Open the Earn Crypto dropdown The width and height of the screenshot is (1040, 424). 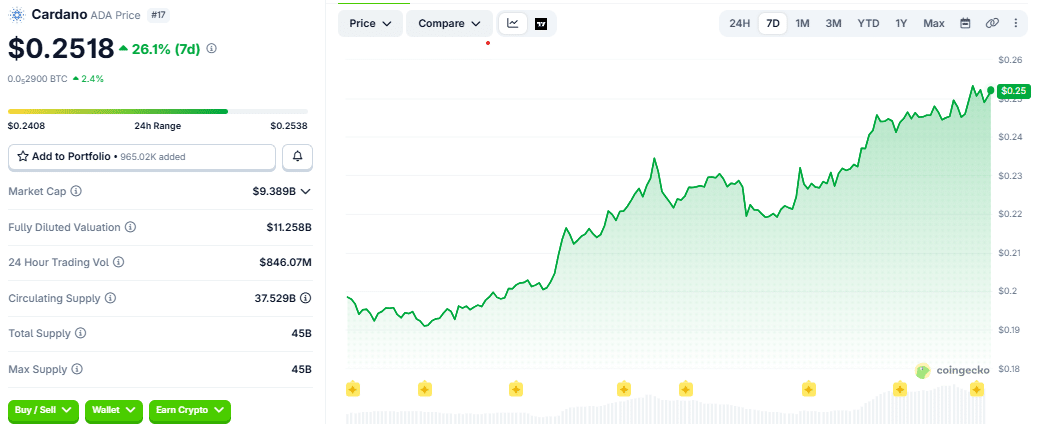pyautogui.click(x=190, y=410)
